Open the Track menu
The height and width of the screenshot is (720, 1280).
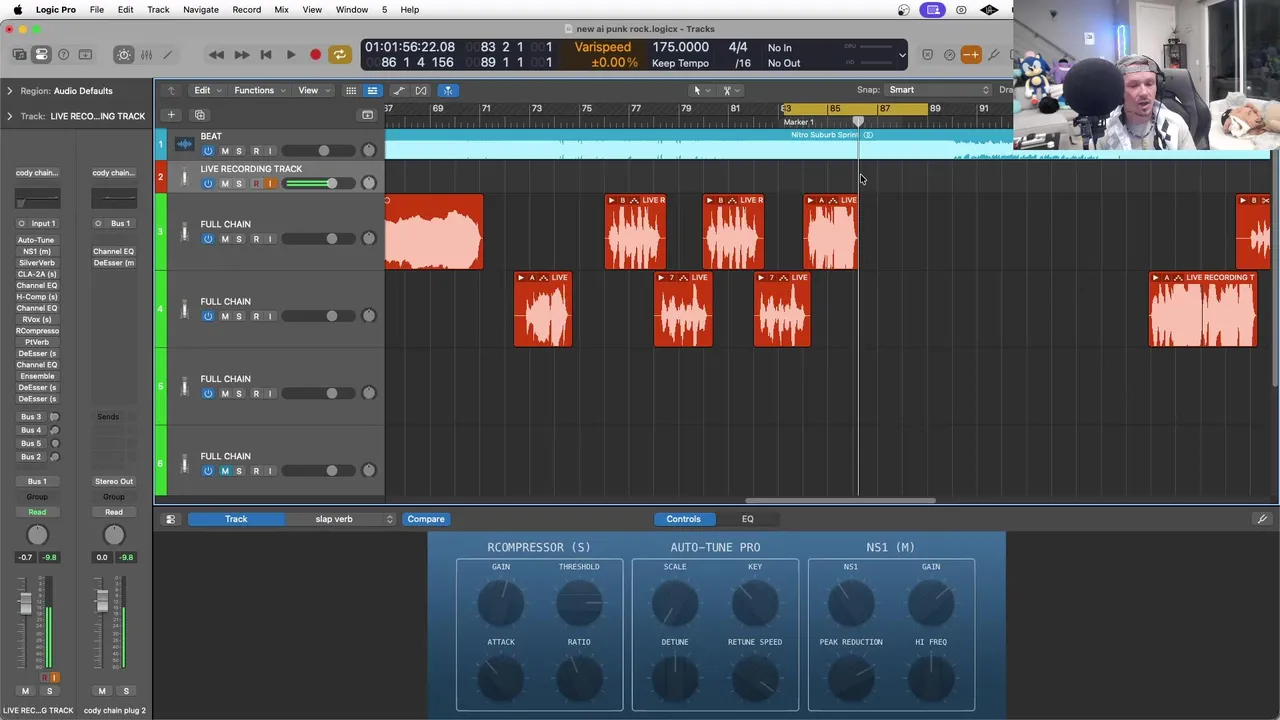pos(158,9)
